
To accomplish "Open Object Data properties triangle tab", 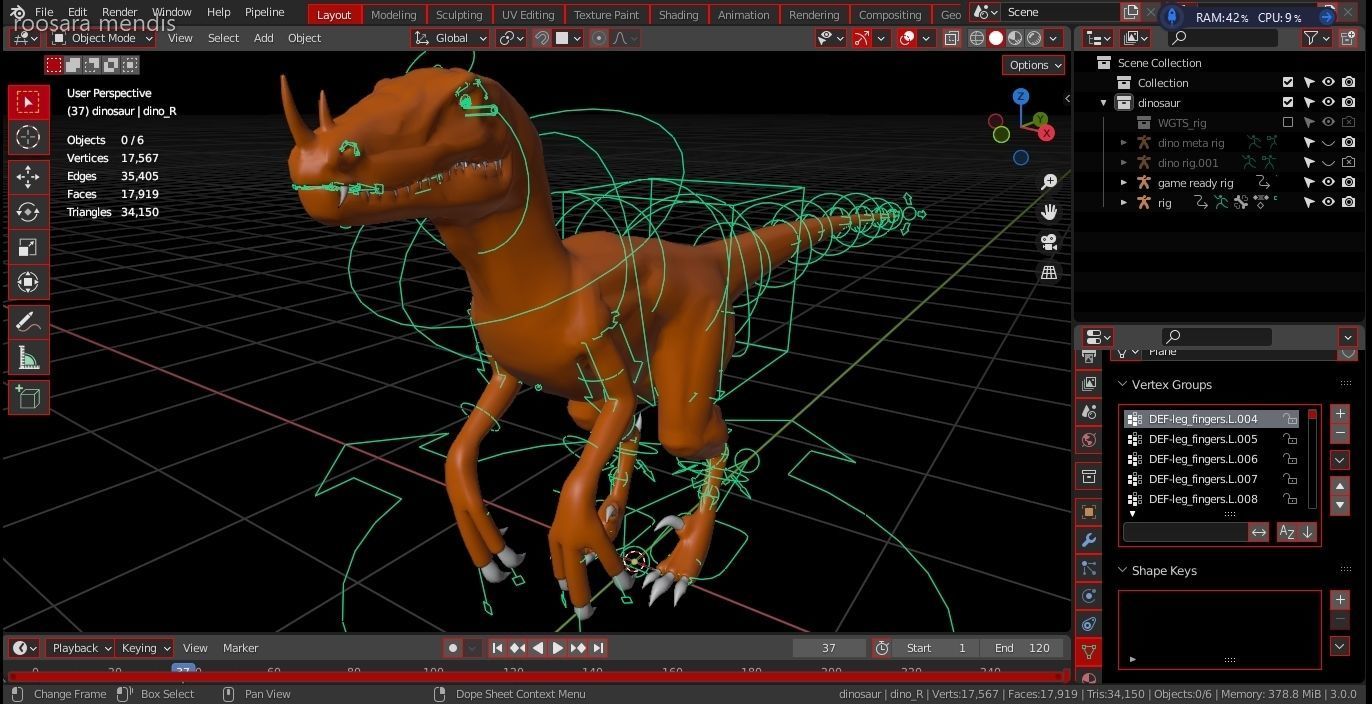I will tap(1089, 652).
